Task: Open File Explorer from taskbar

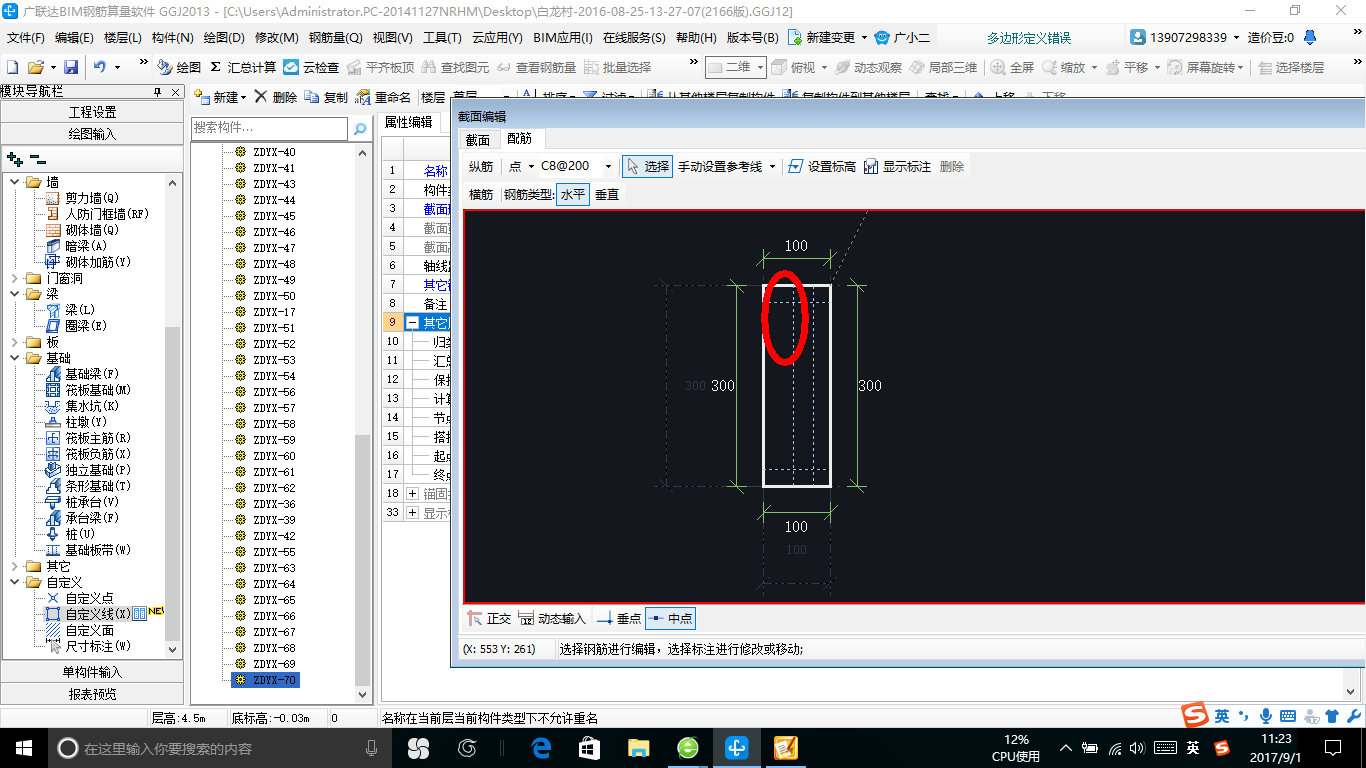Action: pyautogui.click(x=639, y=748)
